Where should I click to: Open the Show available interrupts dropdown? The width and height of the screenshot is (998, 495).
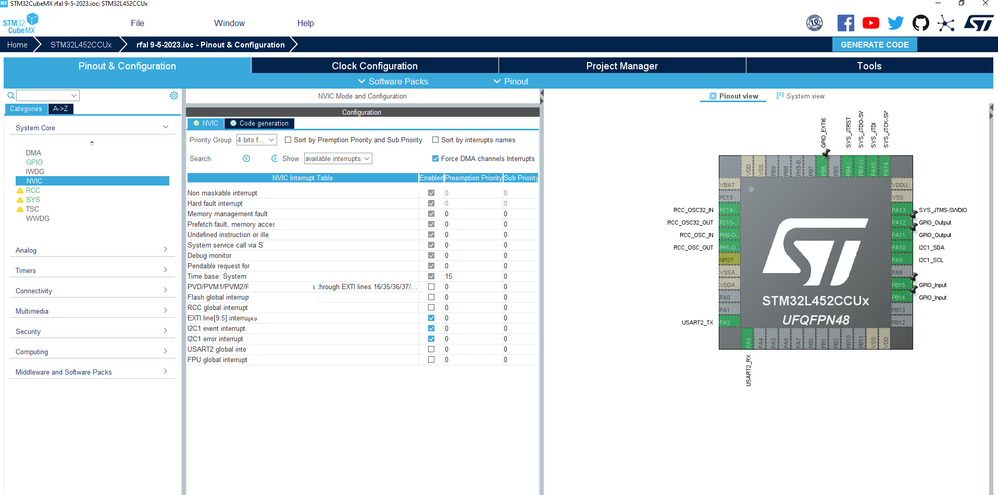click(x=338, y=158)
